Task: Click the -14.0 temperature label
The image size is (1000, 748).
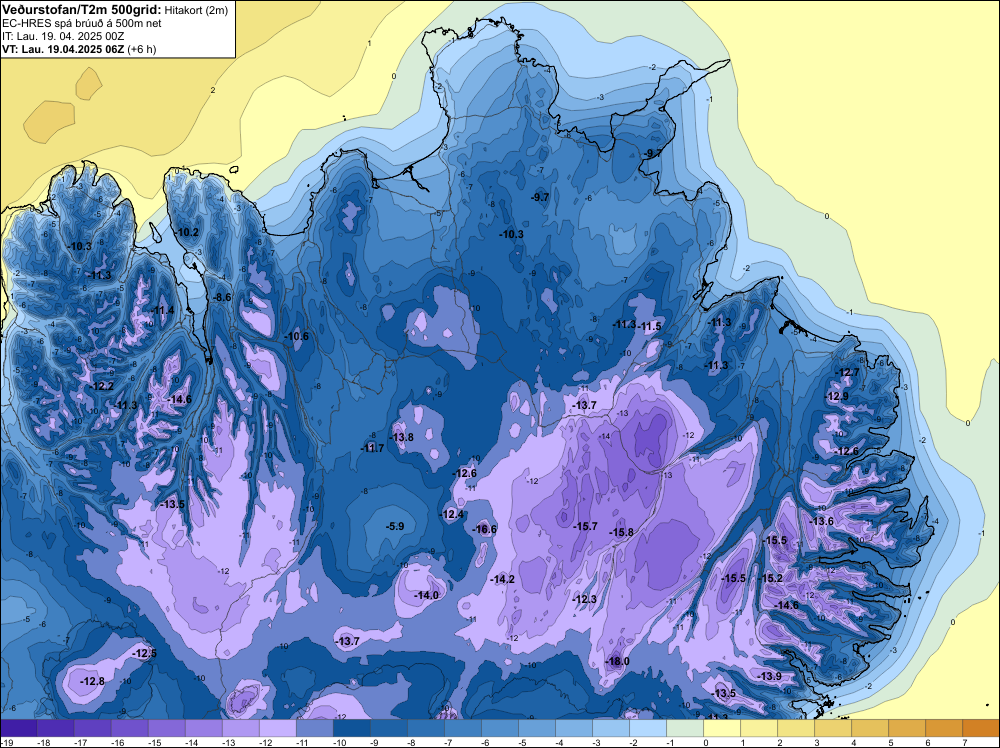Action: point(426,595)
